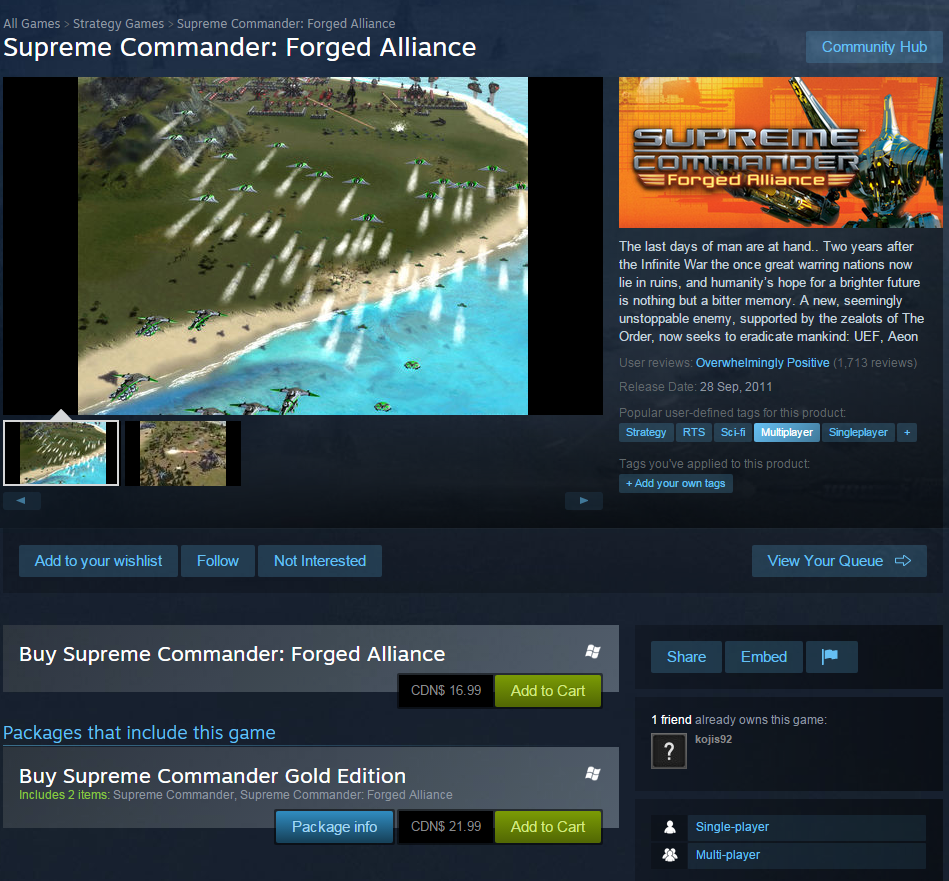949x881 pixels.
Task: Click the previous screenshot left arrow
Action: pyautogui.click(x=22, y=500)
